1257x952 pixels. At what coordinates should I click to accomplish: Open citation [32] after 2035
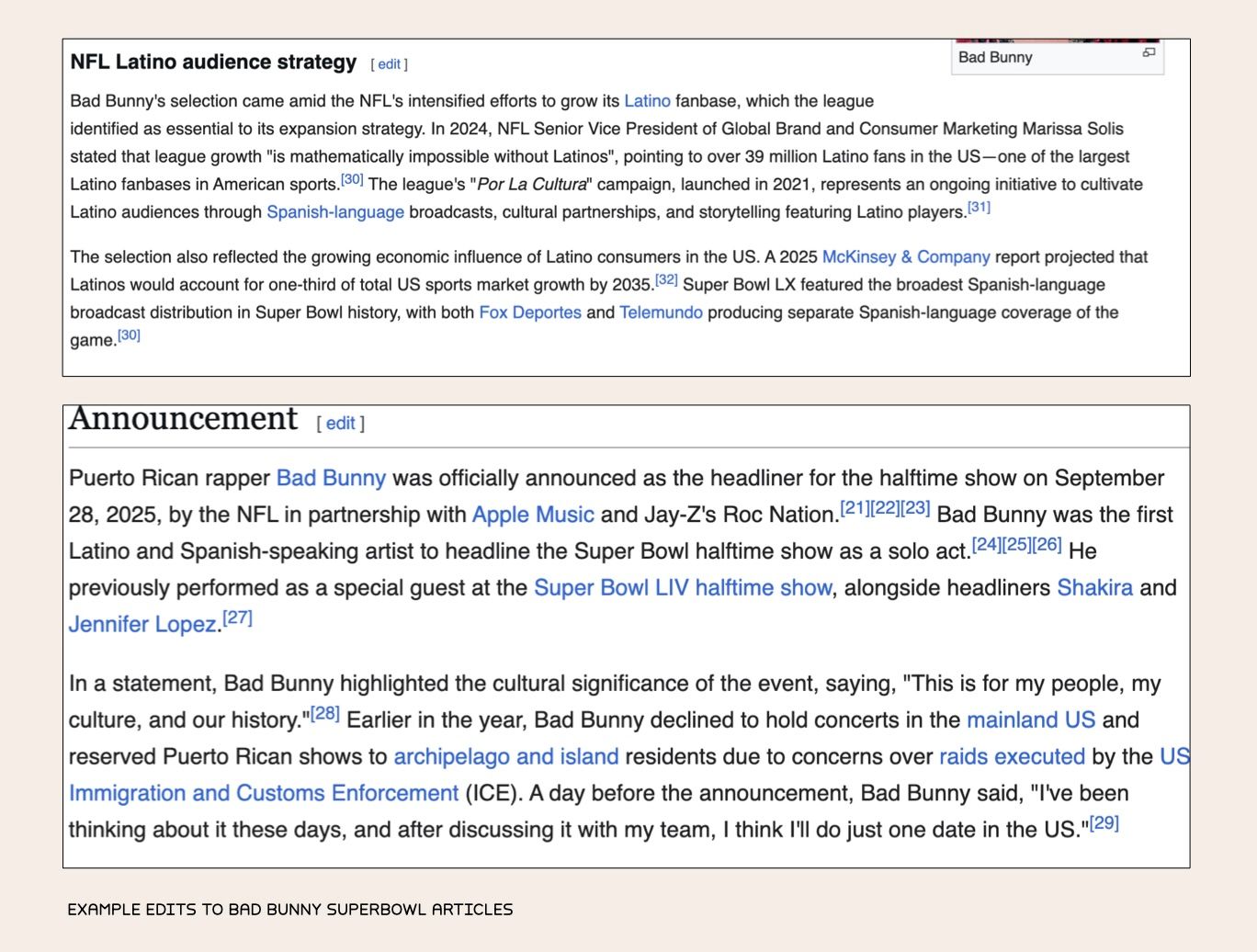(666, 279)
